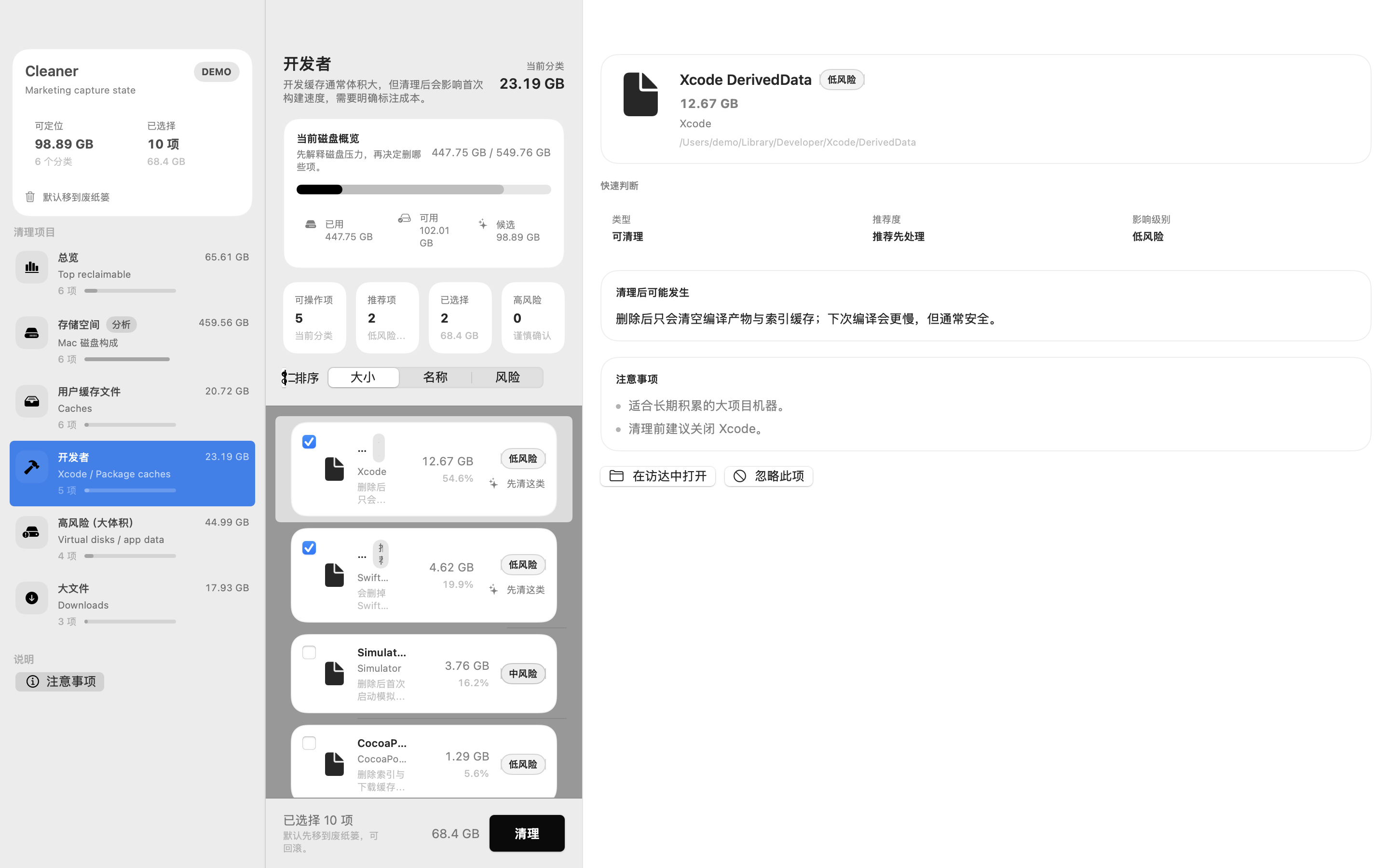Click the large Xcode DerivedData document icon
Screen dimensions: 1389x868
[x=640, y=94]
